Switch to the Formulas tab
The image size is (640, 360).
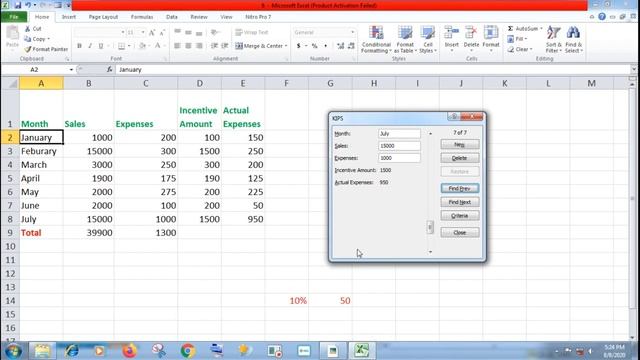(142, 17)
